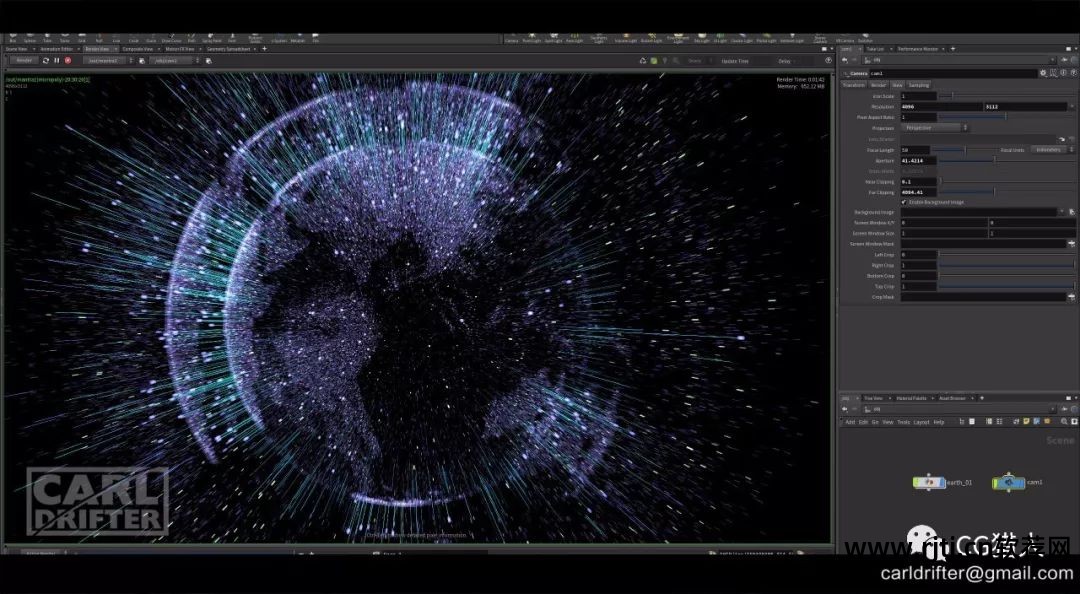This screenshot has width=1080, height=594.
Task: Select the earth_01 node
Action: pyautogui.click(x=929, y=482)
